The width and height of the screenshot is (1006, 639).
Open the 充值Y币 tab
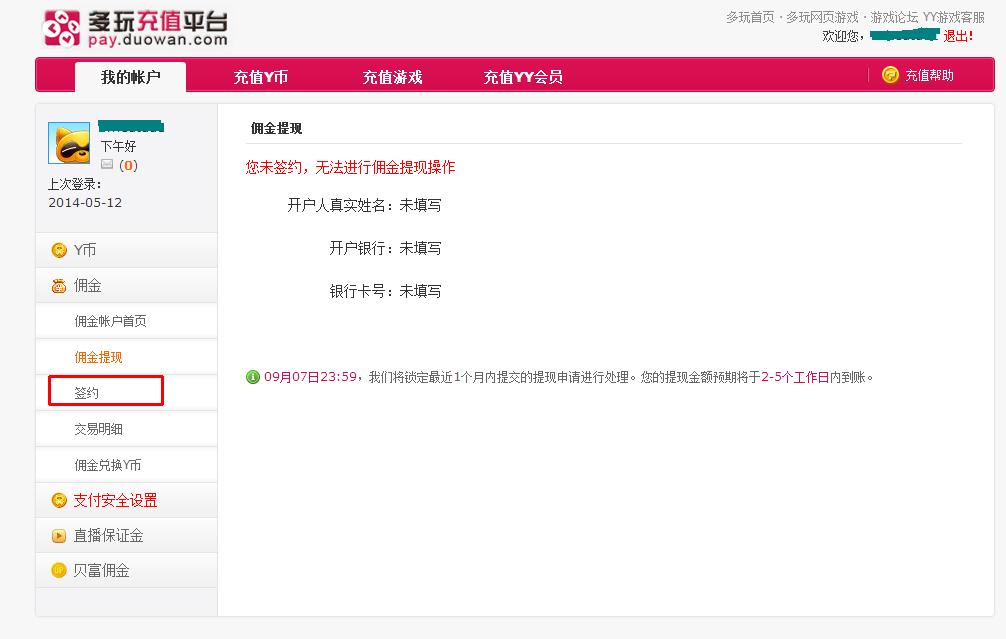click(x=261, y=77)
